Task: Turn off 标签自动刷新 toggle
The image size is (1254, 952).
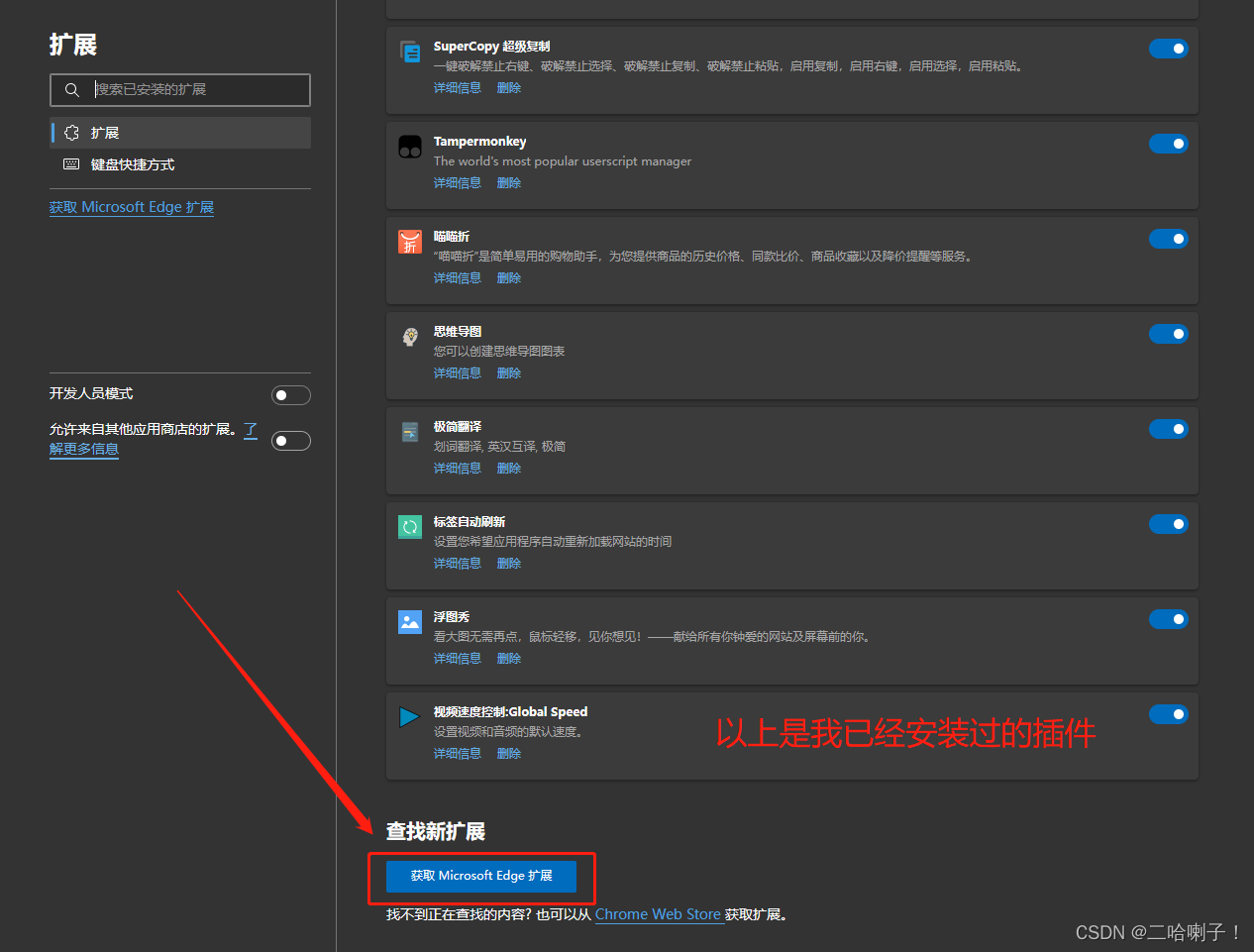Action: click(1169, 524)
